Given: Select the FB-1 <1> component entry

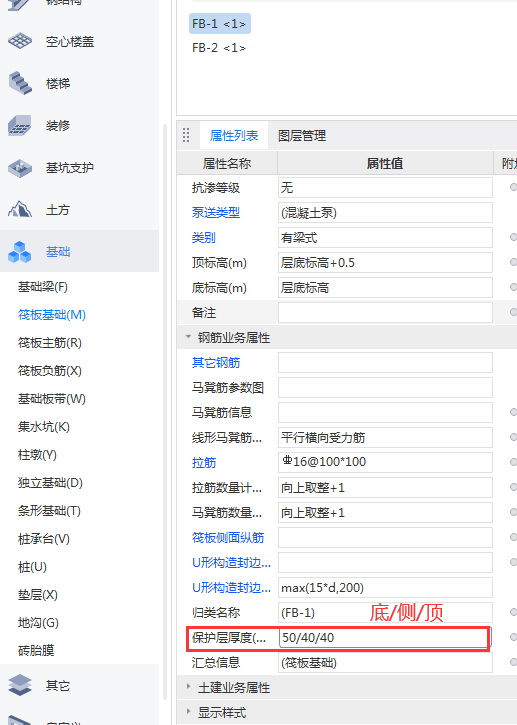Looking at the screenshot, I should point(220,24).
